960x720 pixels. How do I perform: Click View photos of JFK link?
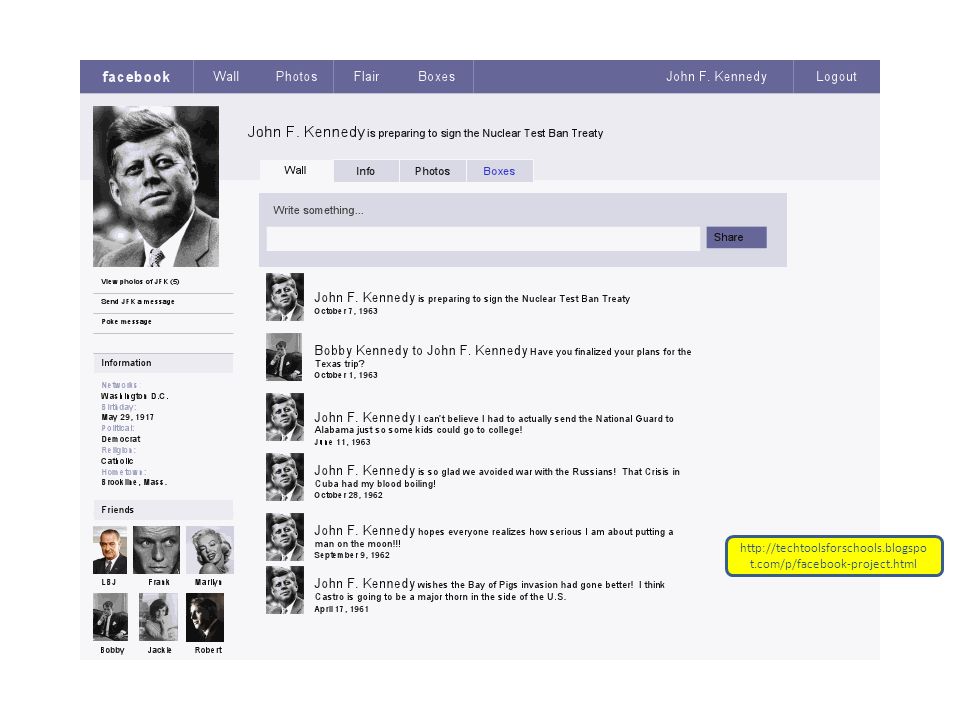click(140, 282)
